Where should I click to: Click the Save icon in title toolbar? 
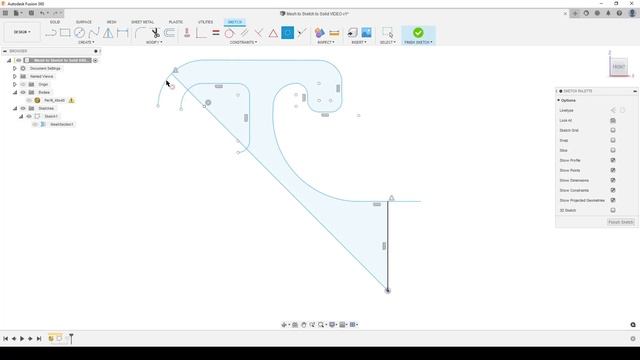(x=31, y=13)
